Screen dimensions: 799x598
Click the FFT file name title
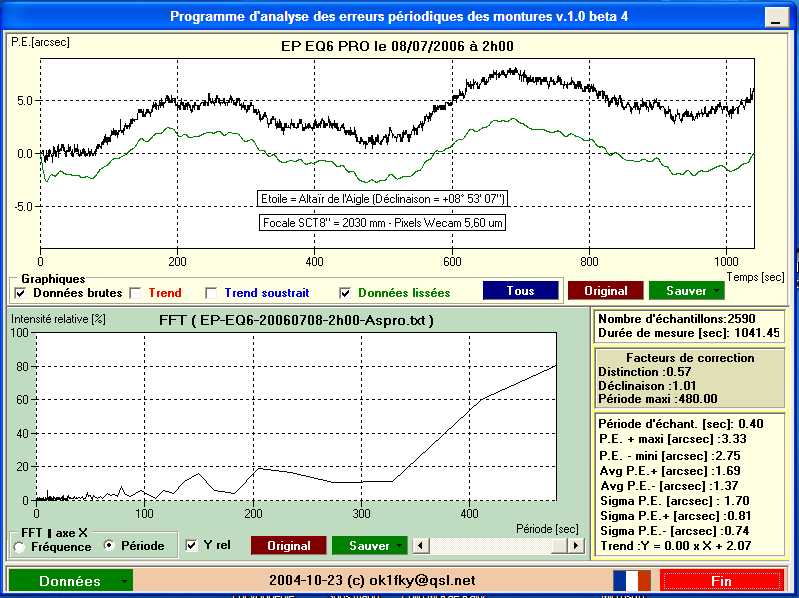point(296,320)
